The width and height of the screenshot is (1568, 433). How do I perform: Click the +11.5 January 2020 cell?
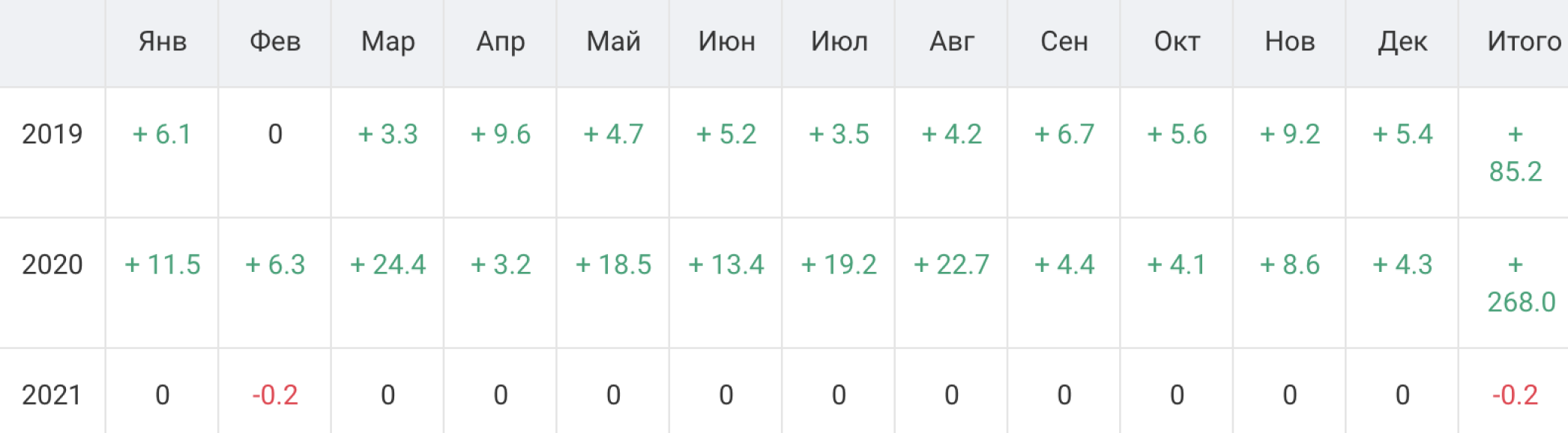coord(162,264)
